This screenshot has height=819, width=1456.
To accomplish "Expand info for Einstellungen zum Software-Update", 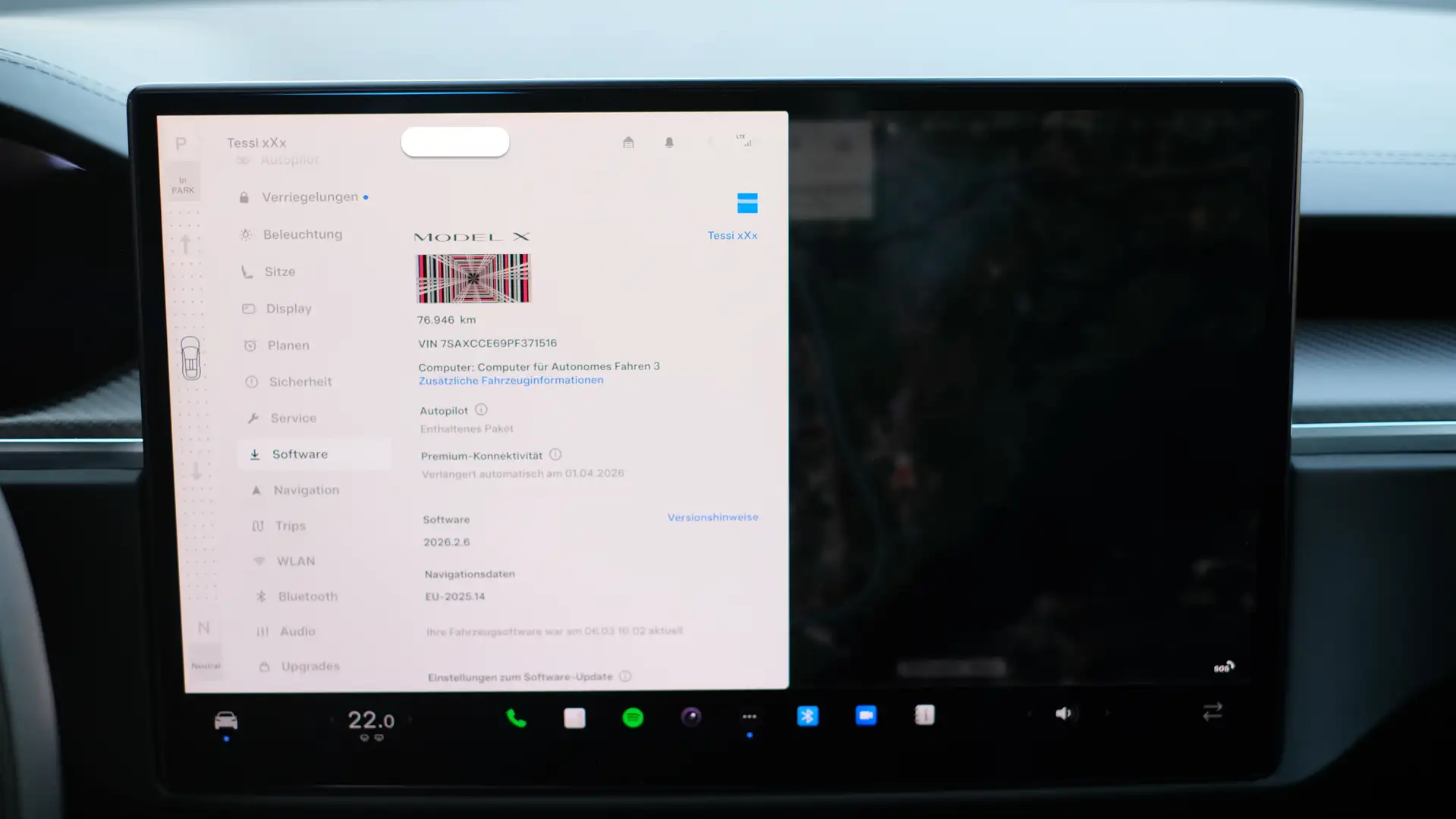I will 625,676.
